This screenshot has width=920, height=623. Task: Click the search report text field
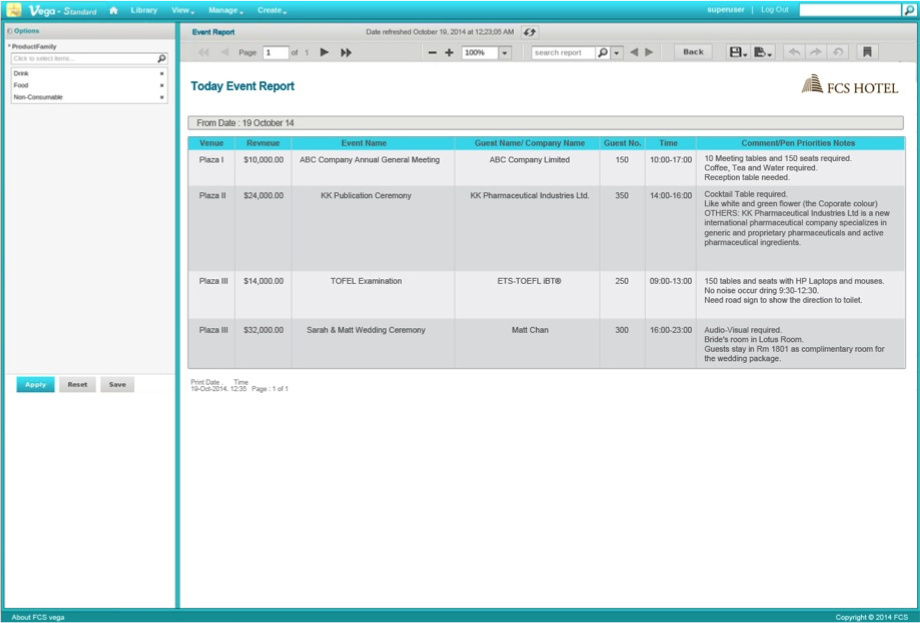[563, 53]
